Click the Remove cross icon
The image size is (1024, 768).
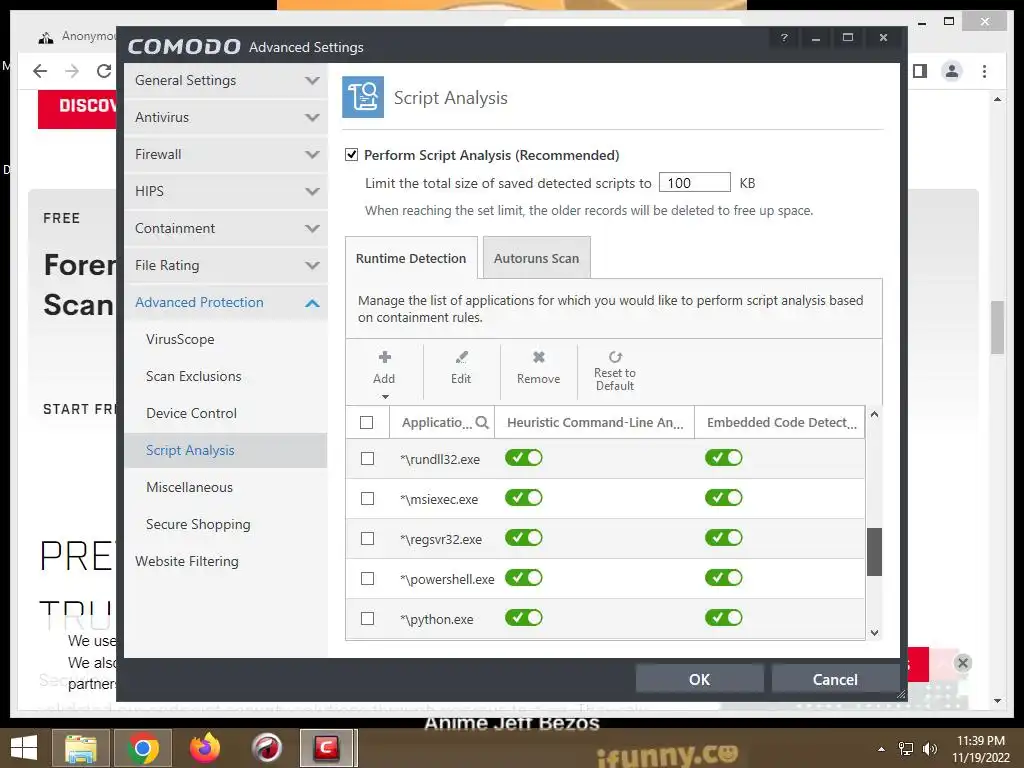pos(538,357)
